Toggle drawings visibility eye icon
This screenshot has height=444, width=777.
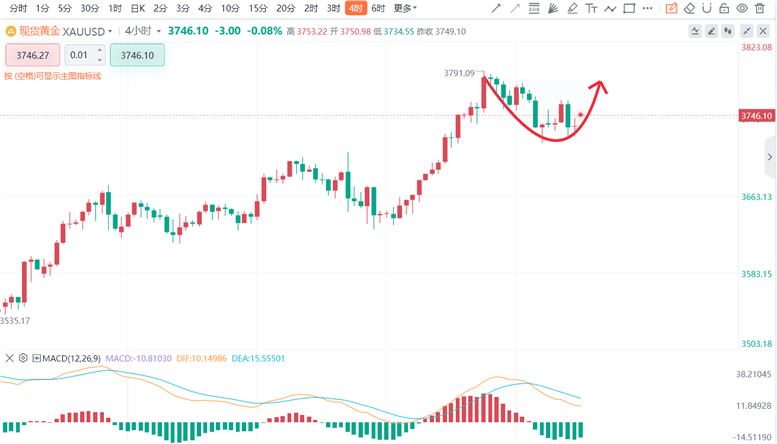pyautogui.click(x=743, y=8)
